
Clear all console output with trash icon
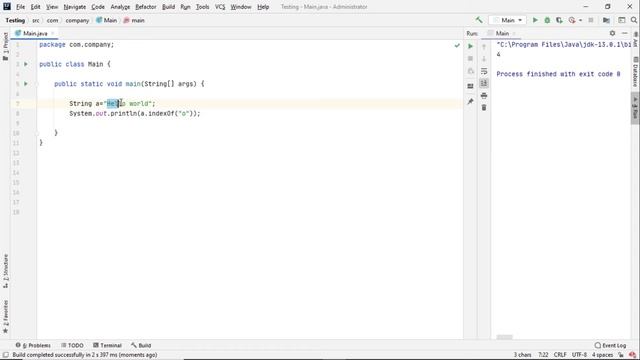[x=484, y=107]
